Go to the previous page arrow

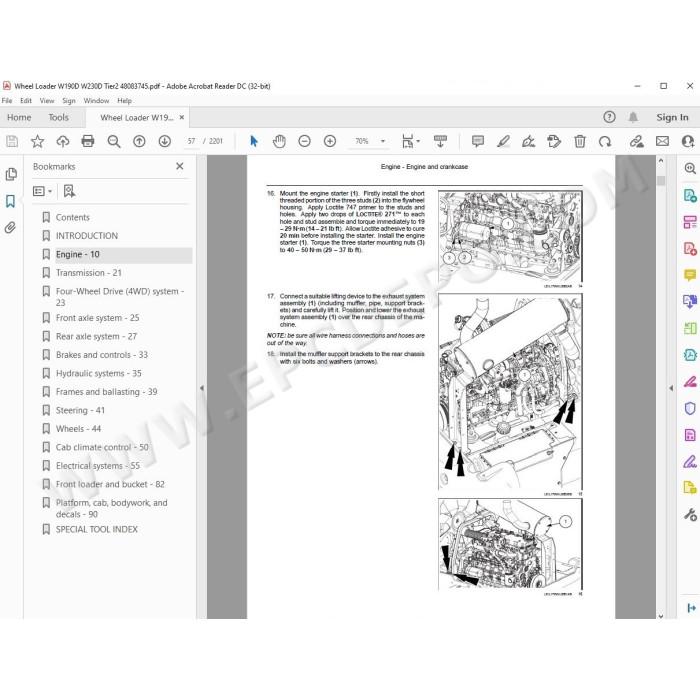click(139, 142)
